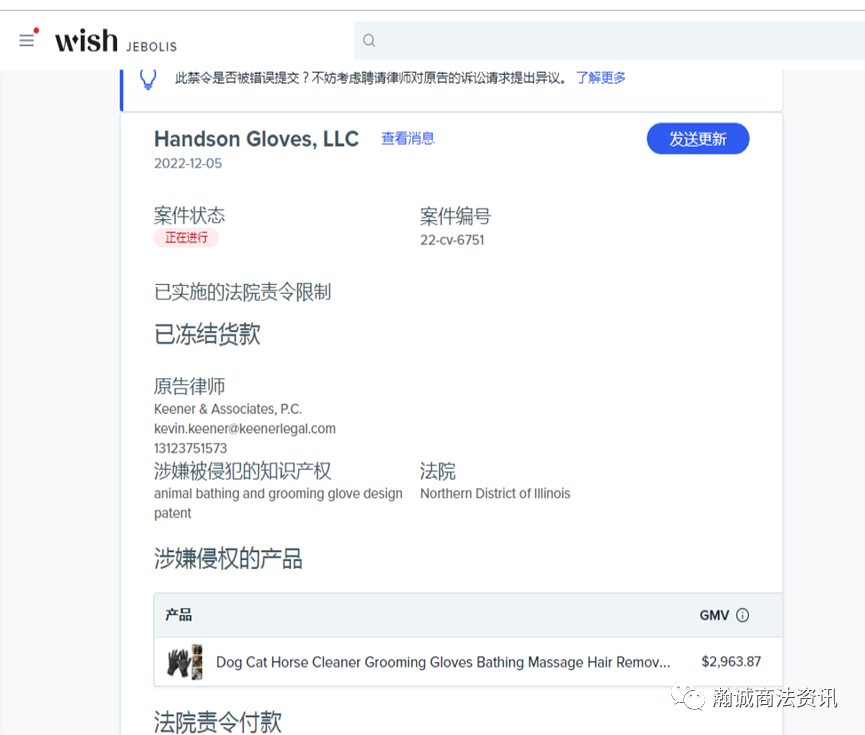Viewport: 865px width, 735px height.
Task: Click the GMV info icon
Action: click(x=743, y=615)
